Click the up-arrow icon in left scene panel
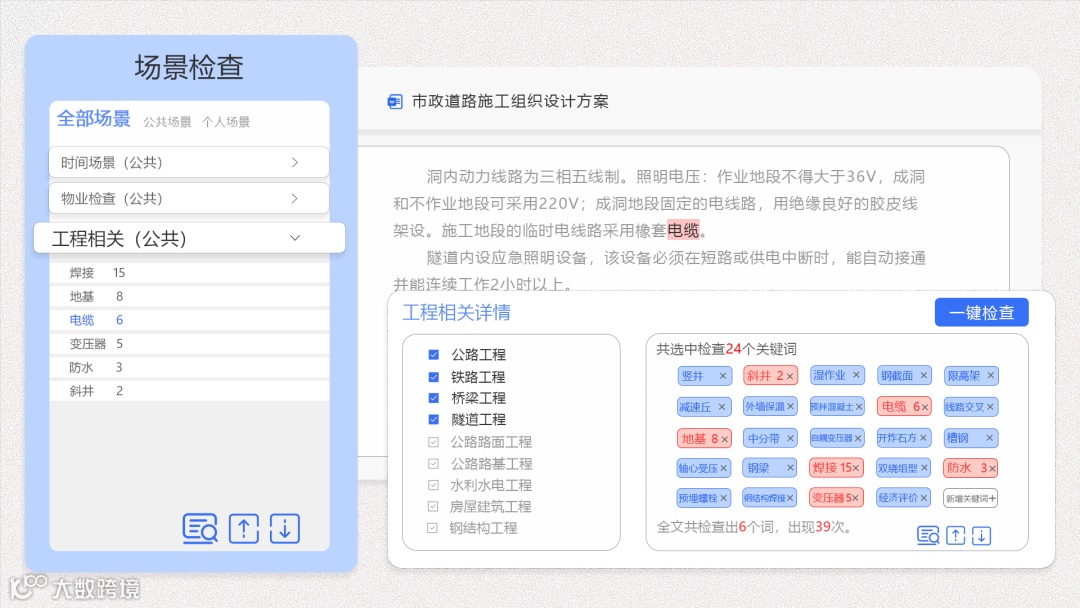1080x608 pixels. (x=244, y=529)
